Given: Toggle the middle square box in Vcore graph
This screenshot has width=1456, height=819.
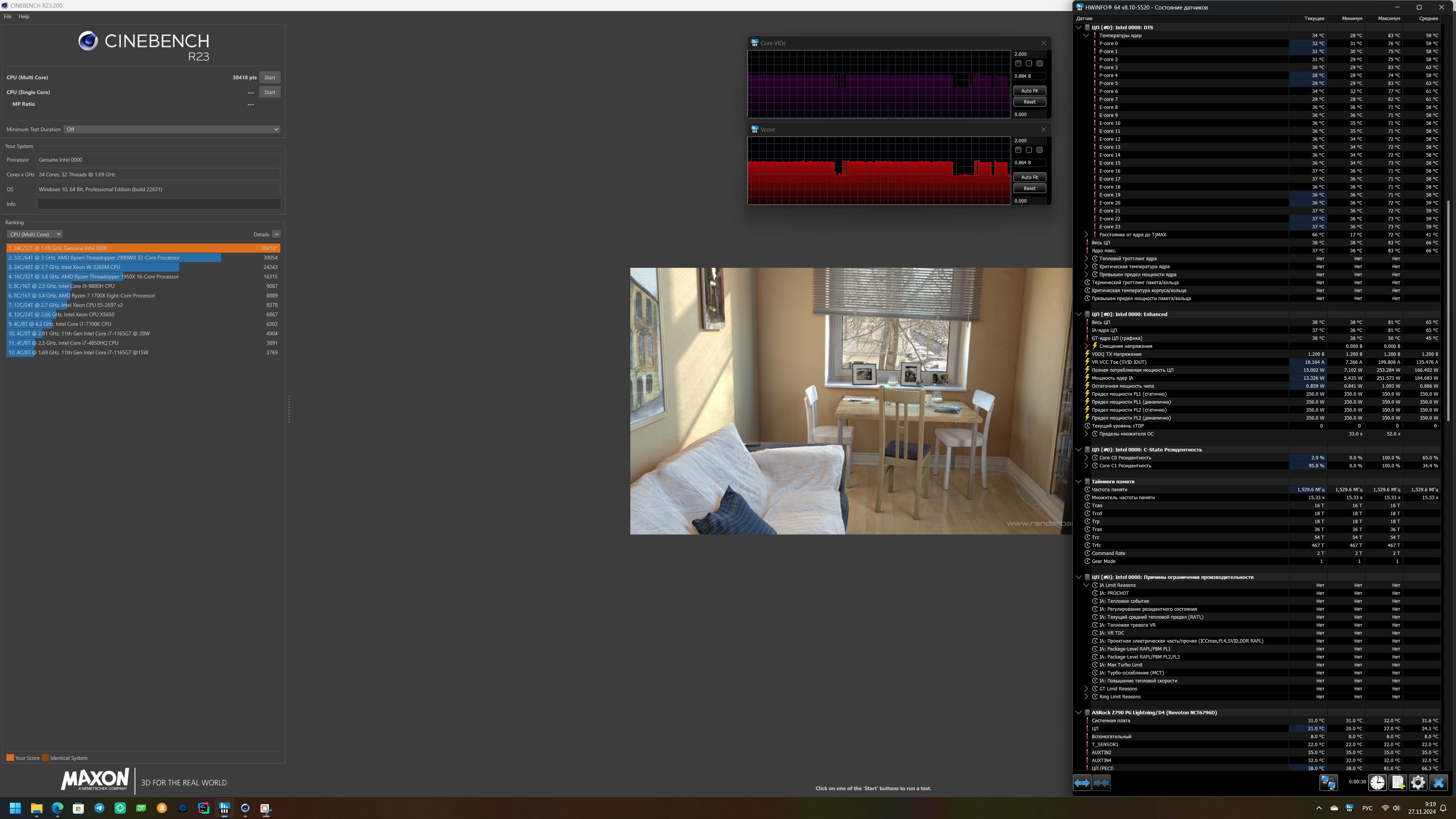Looking at the screenshot, I should [1029, 150].
